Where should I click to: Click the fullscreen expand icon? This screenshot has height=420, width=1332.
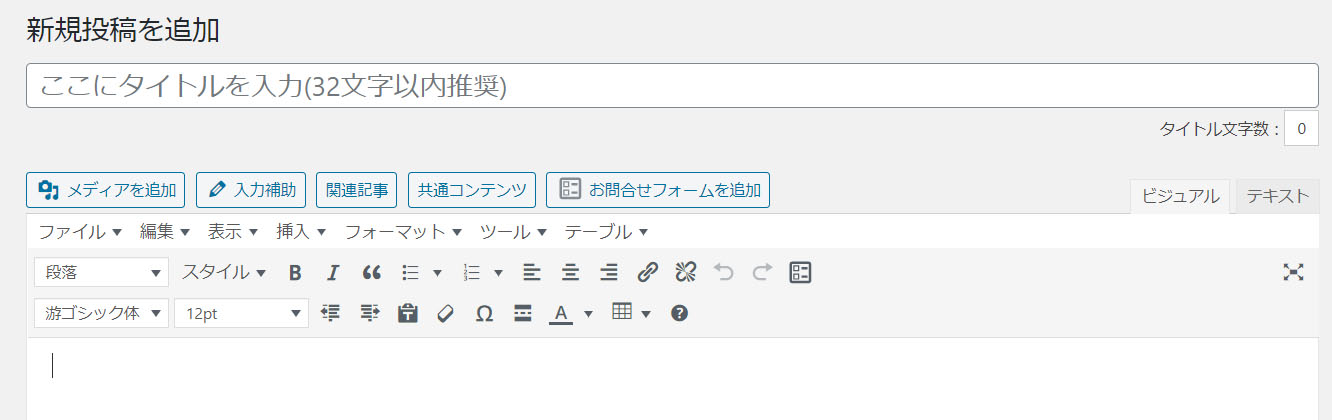[1293, 272]
